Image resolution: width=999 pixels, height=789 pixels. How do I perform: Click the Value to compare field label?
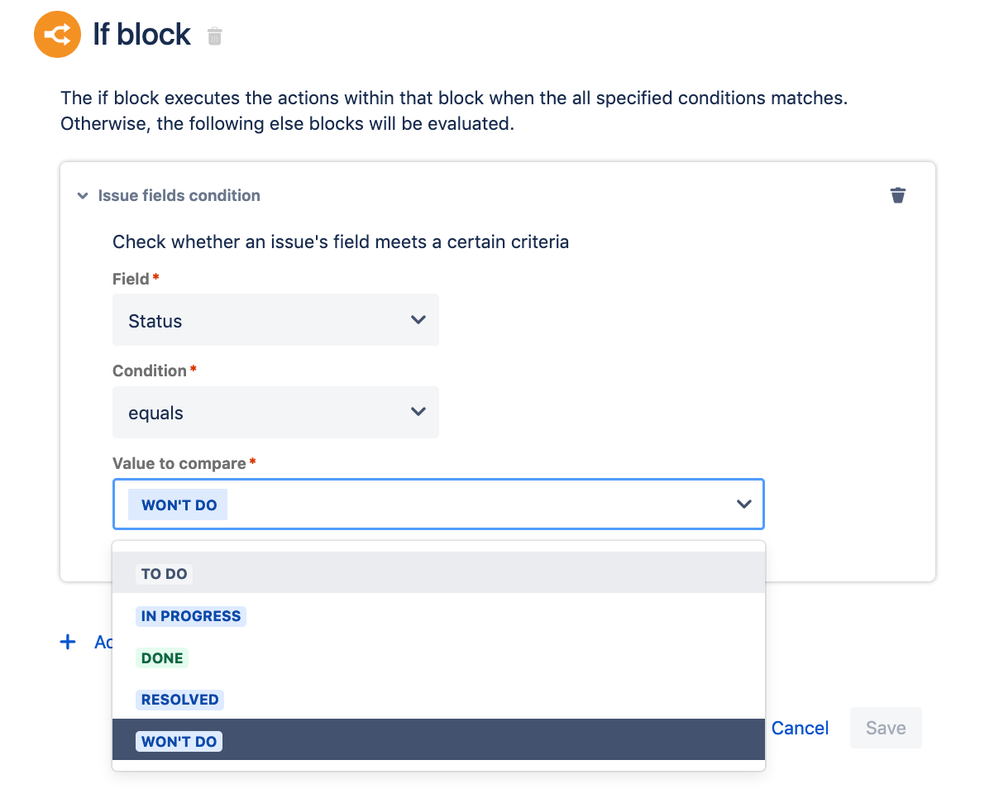click(x=179, y=463)
